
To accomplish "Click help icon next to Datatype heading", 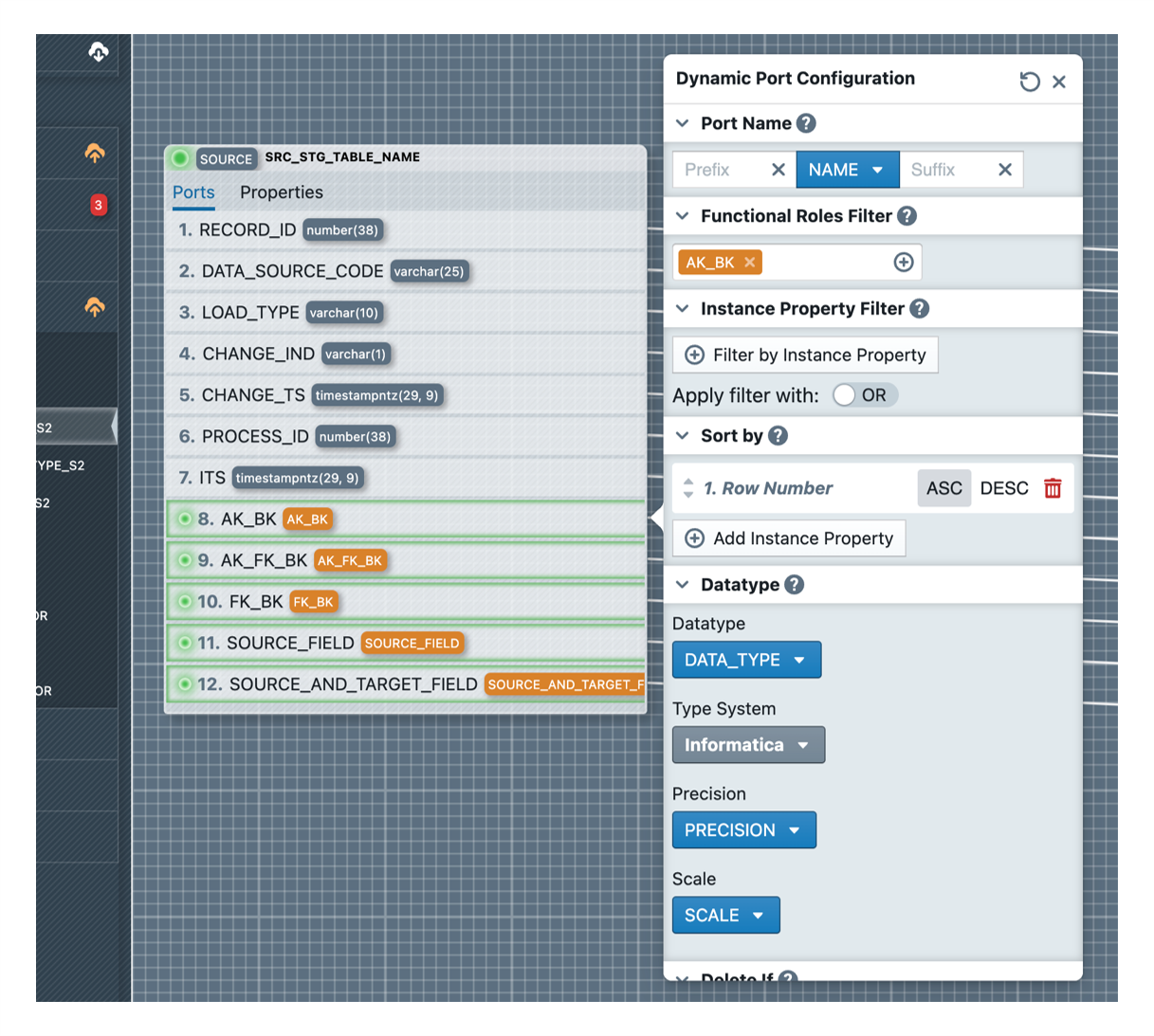I will (x=795, y=585).
